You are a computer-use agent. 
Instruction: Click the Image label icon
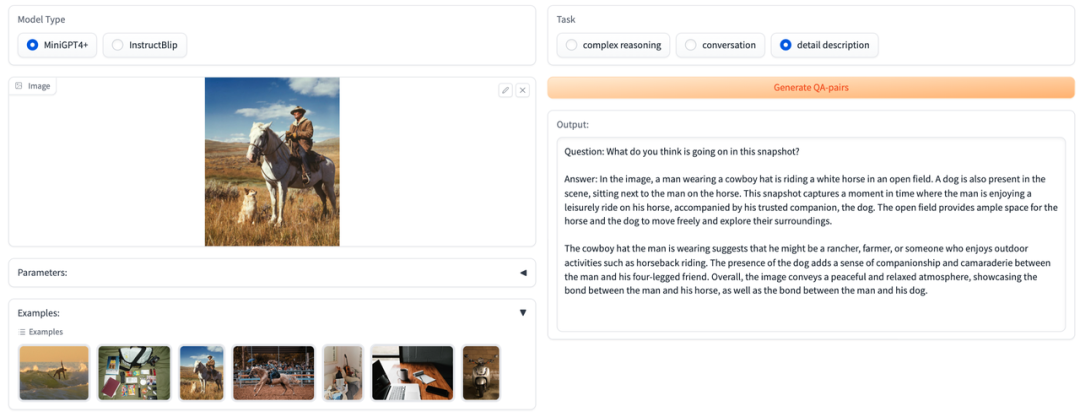coord(19,86)
